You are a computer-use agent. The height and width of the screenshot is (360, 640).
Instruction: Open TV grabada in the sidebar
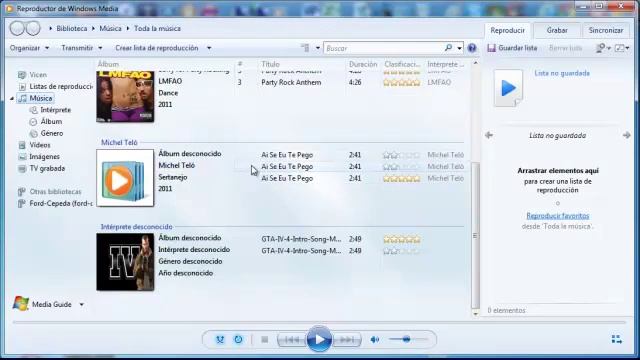coord(47,169)
